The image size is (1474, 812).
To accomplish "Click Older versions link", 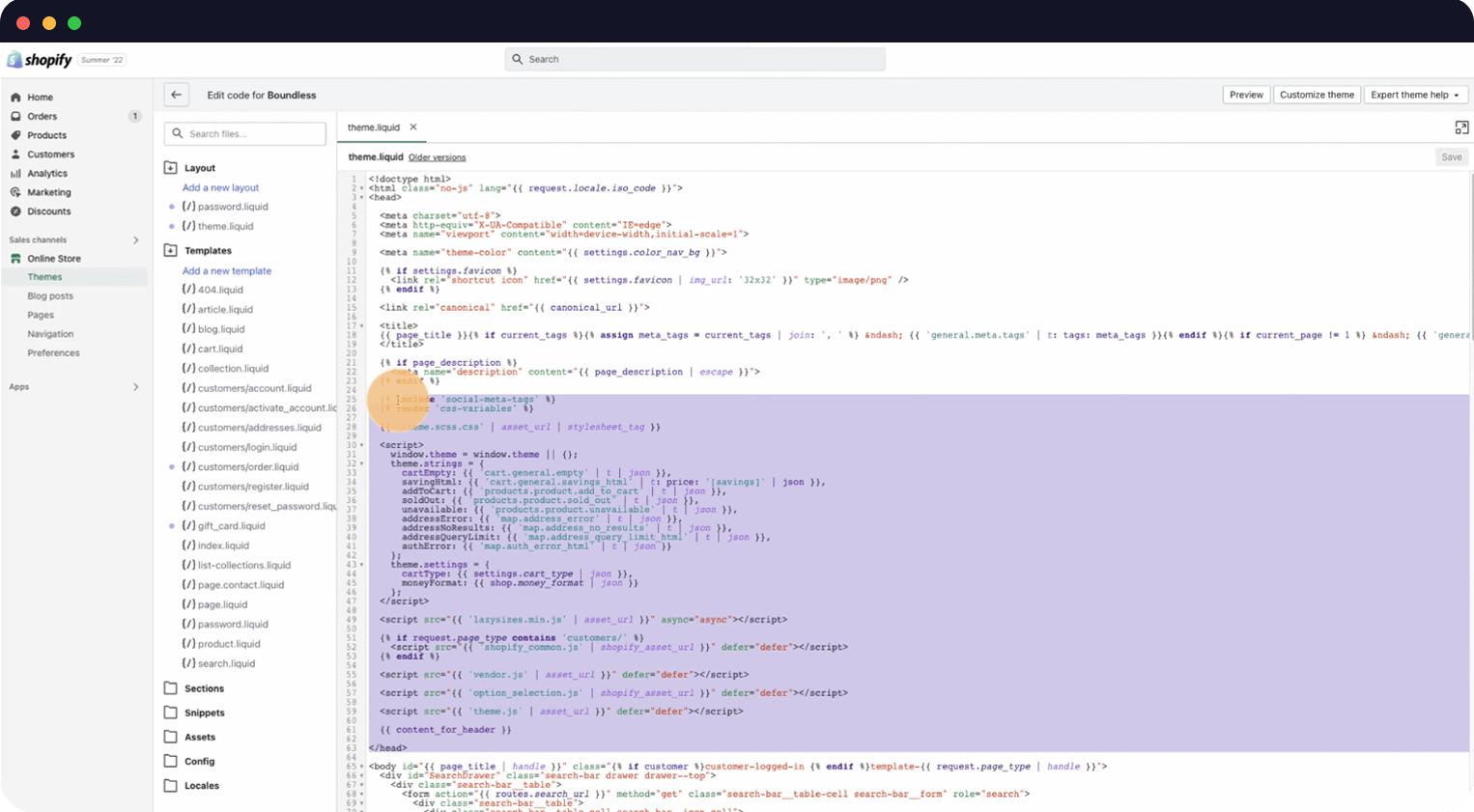I will 437,157.
